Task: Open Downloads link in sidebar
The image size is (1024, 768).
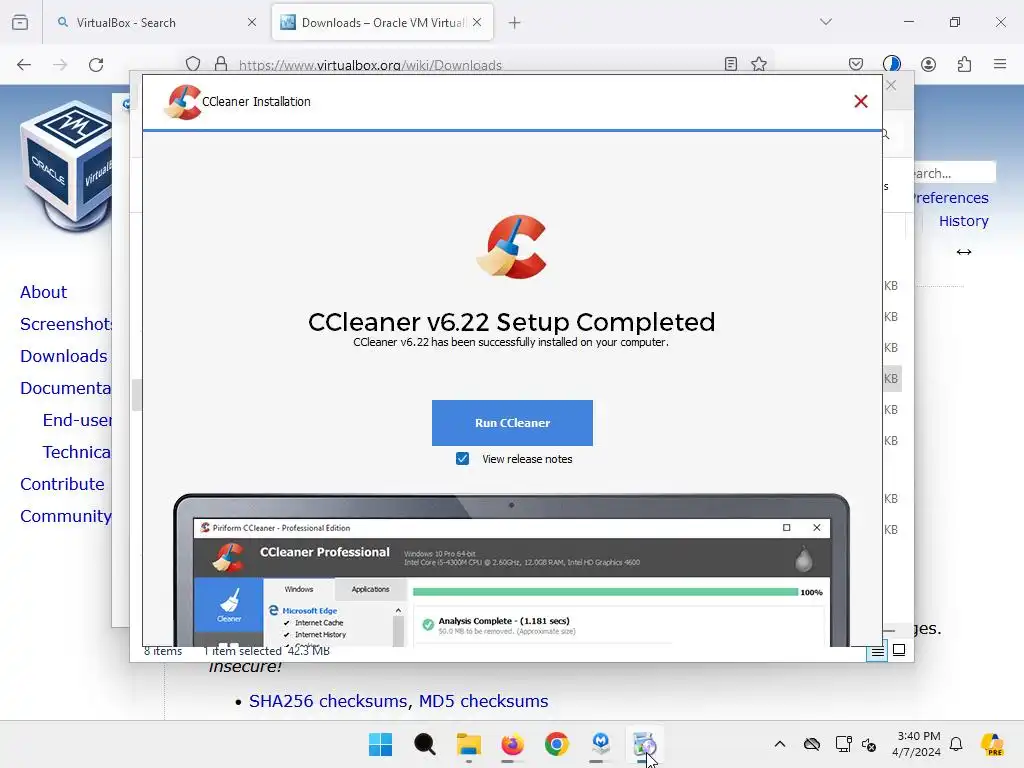Action: coord(63,356)
